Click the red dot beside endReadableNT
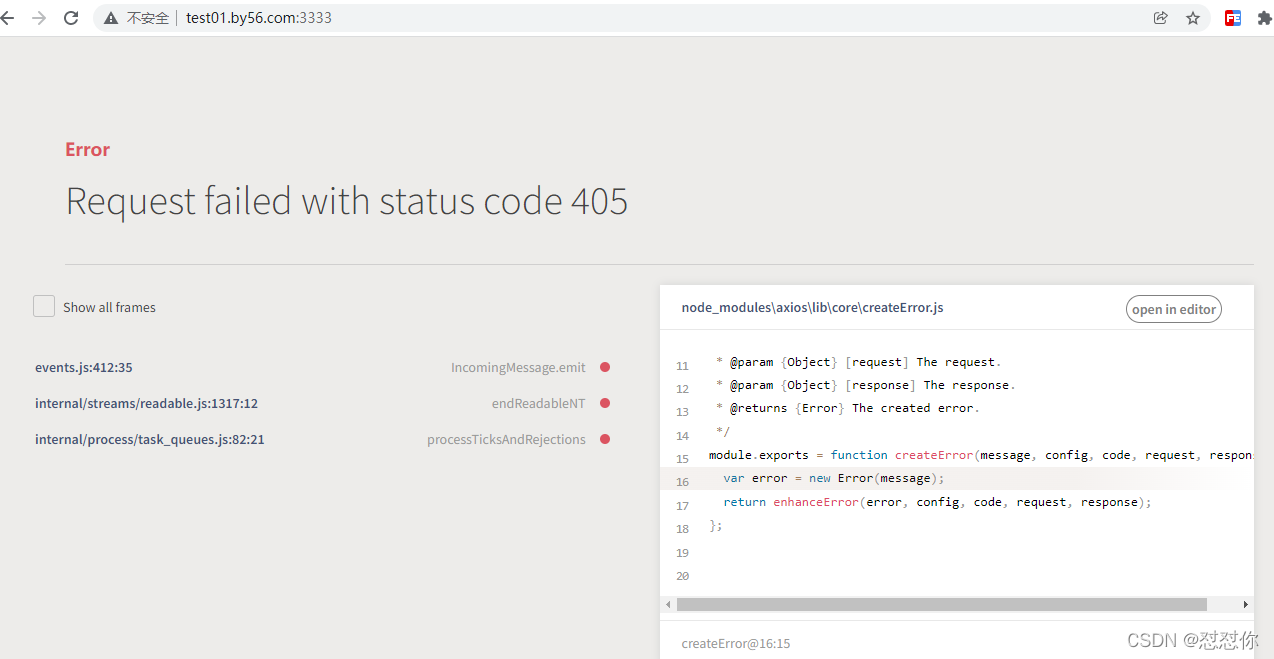This screenshot has width=1274, height=659. click(x=605, y=403)
